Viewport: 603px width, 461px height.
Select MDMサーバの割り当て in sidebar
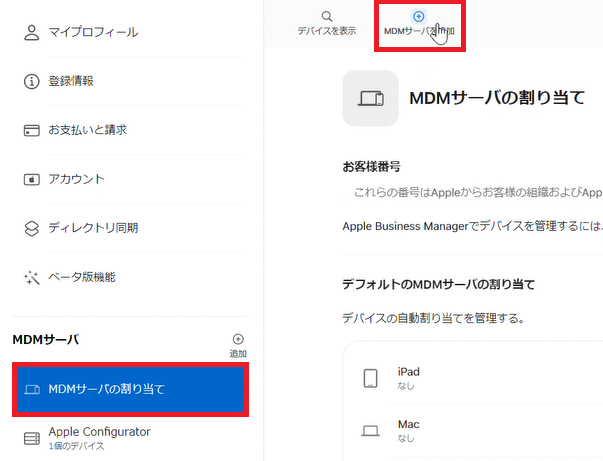pos(130,389)
